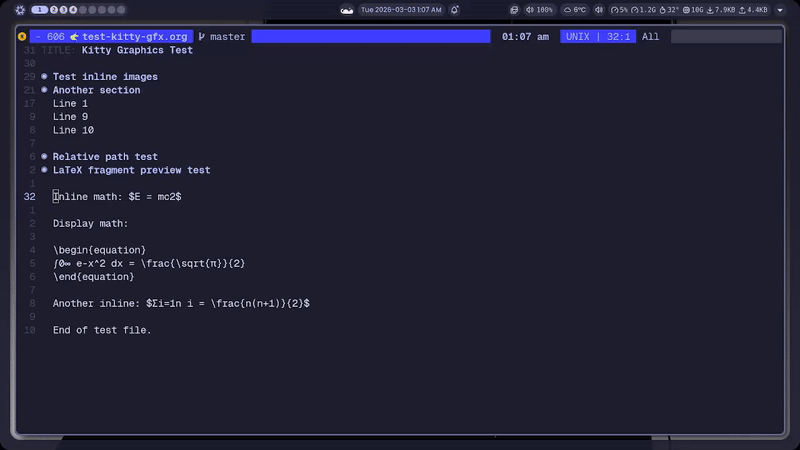800x450 pixels.
Task: Click the notification bell icon
Action: click(454, 10)
